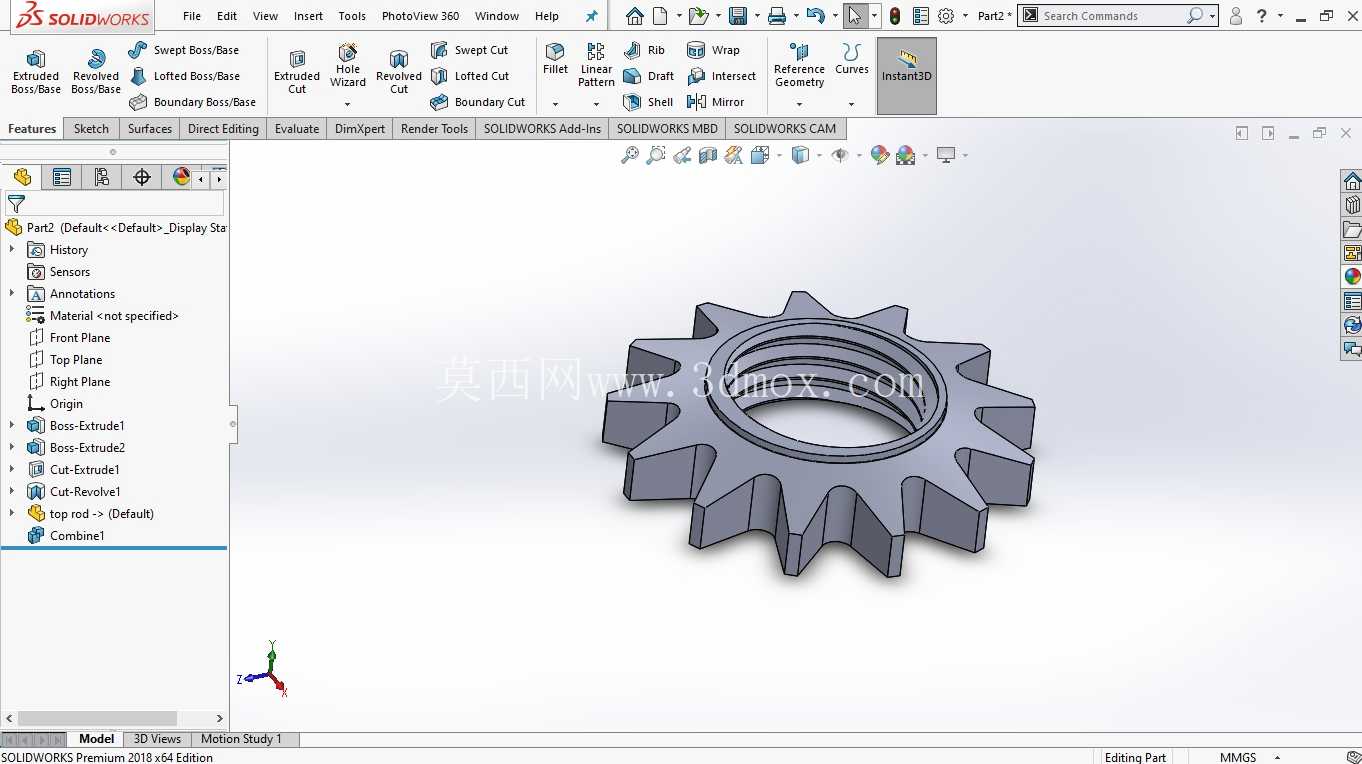Image resolution: width=1362 pixels, height=764 pixels.
Task: Select Combine1 in the feature tree
Action: click(x=77, y=536)
